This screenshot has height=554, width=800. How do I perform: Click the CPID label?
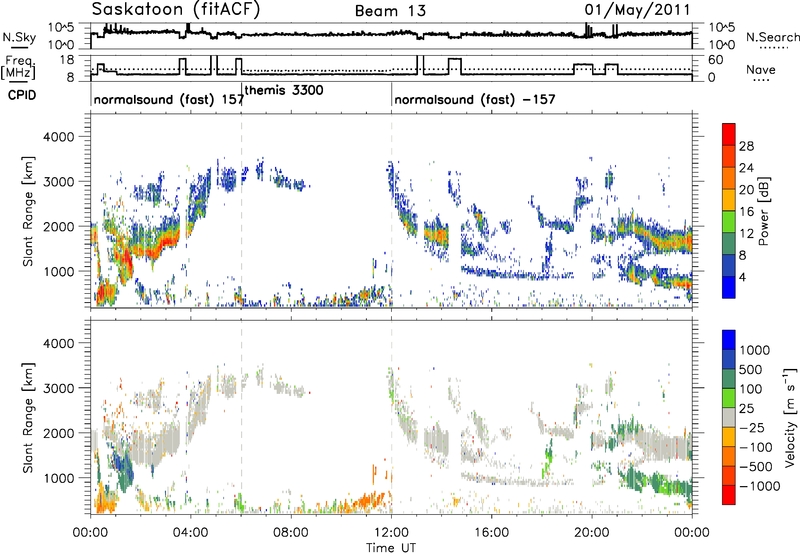(x=22, y=95)
